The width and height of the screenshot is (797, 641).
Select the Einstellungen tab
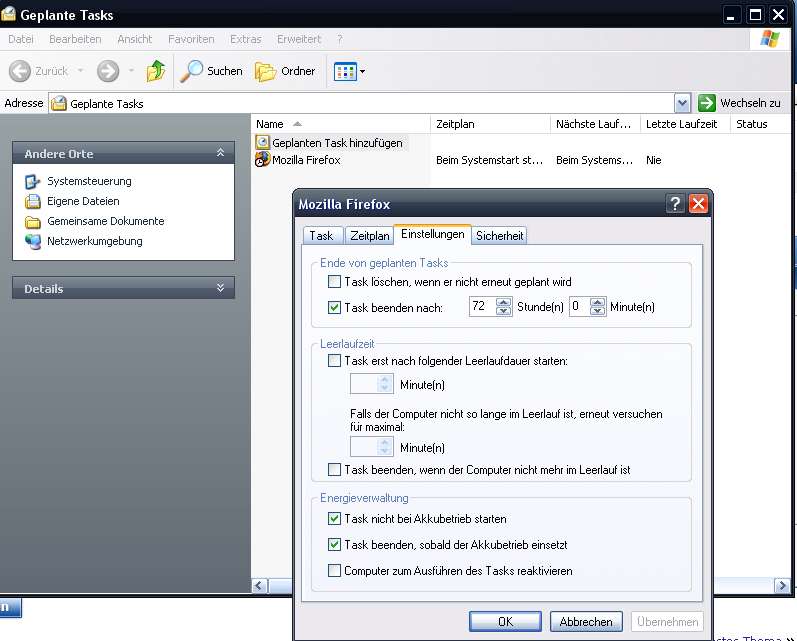click(433, 234)
